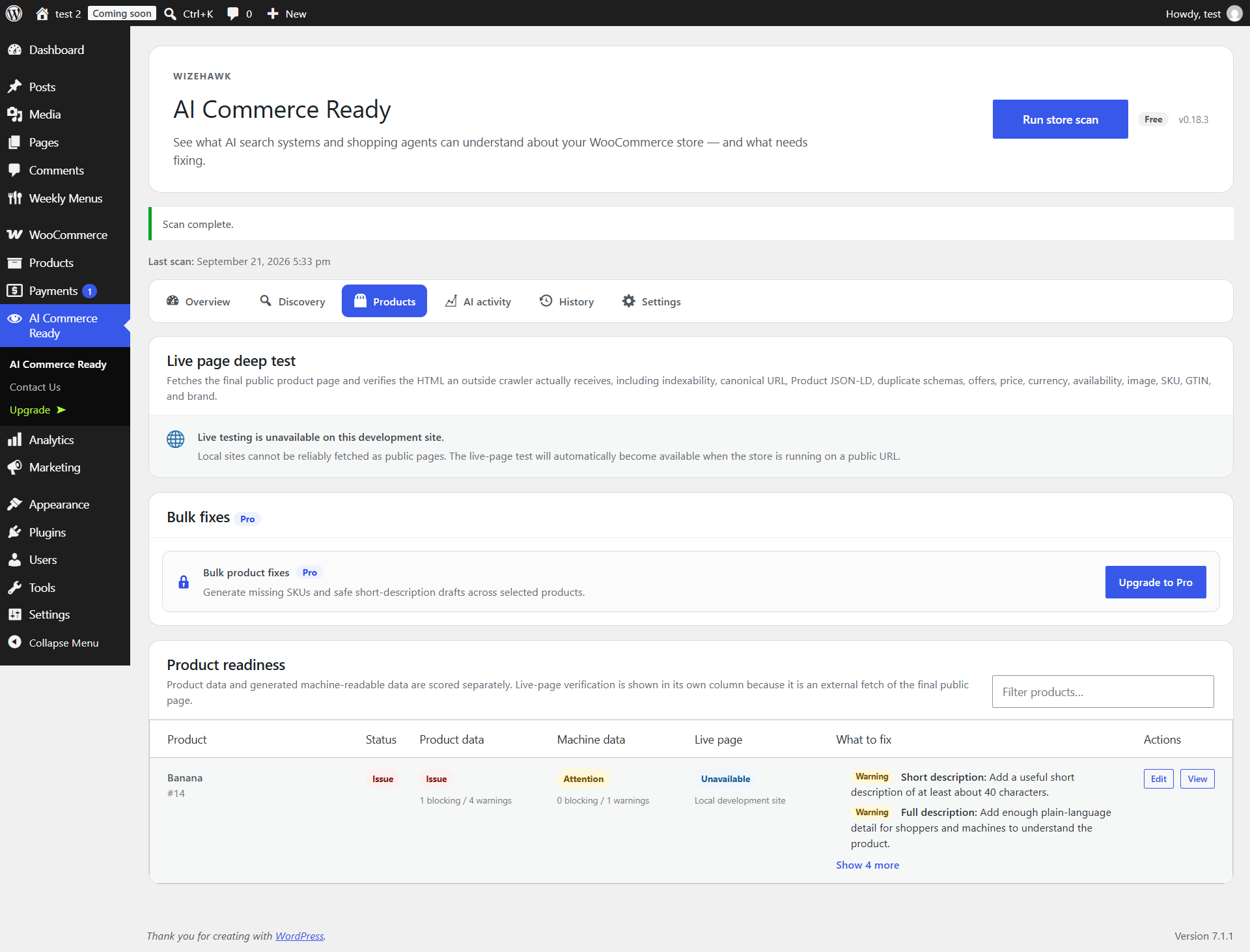
Task: Open the Users menu item
Action: pos(65,560)
